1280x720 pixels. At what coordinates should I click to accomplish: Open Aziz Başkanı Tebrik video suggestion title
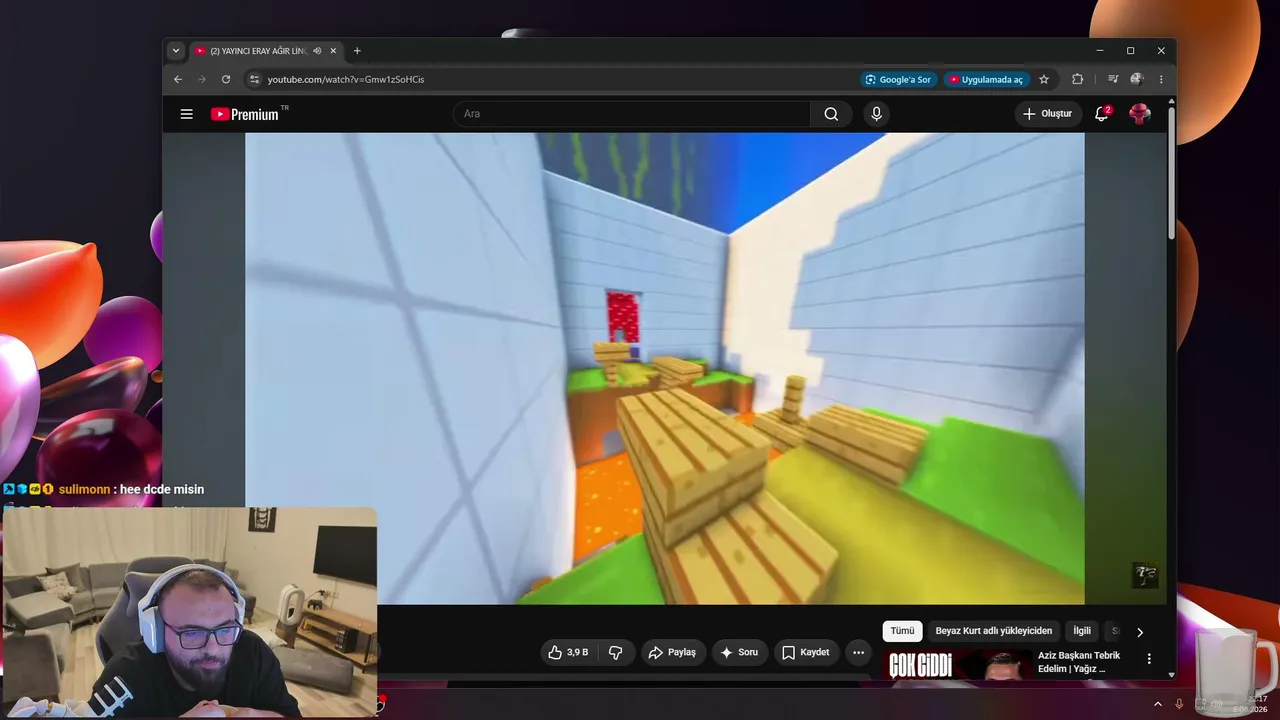click(1079, 662)
